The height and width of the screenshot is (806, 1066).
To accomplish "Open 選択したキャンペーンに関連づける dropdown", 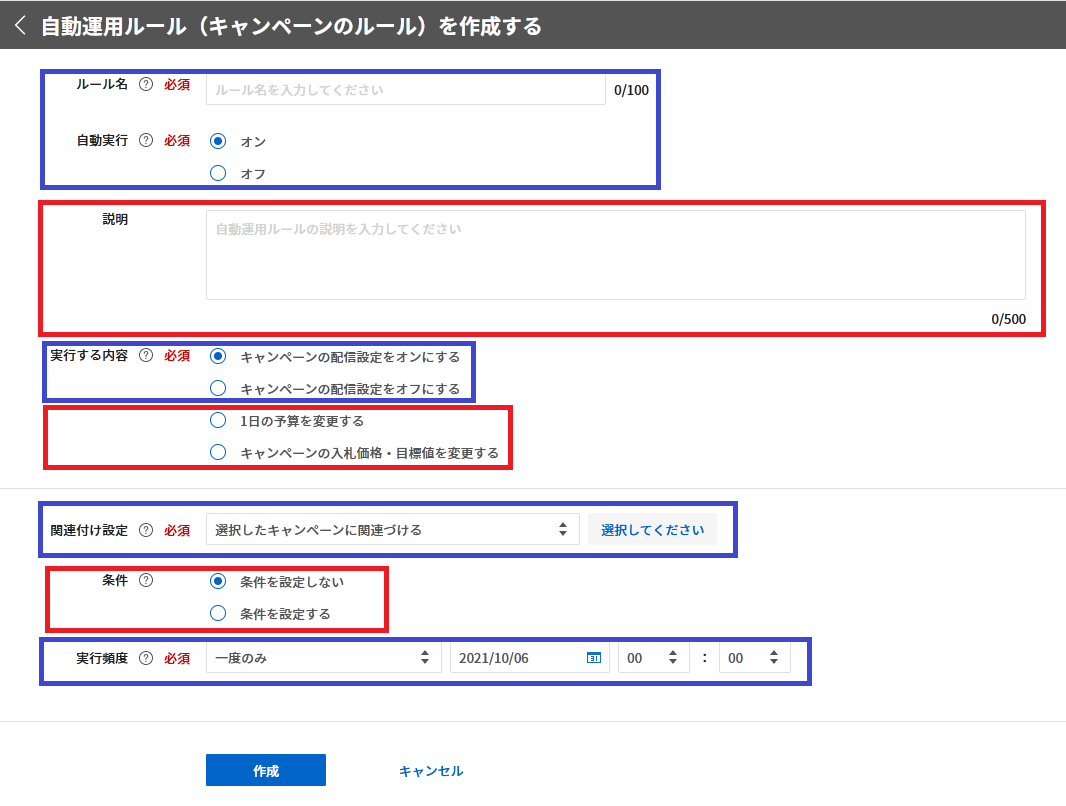I will [x=392, y=530].
